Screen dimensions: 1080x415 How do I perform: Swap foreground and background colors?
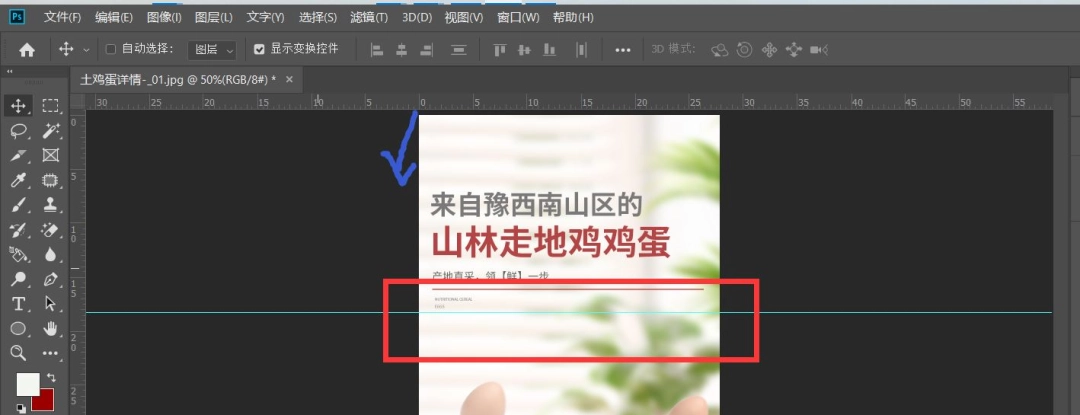coord(50,377)
